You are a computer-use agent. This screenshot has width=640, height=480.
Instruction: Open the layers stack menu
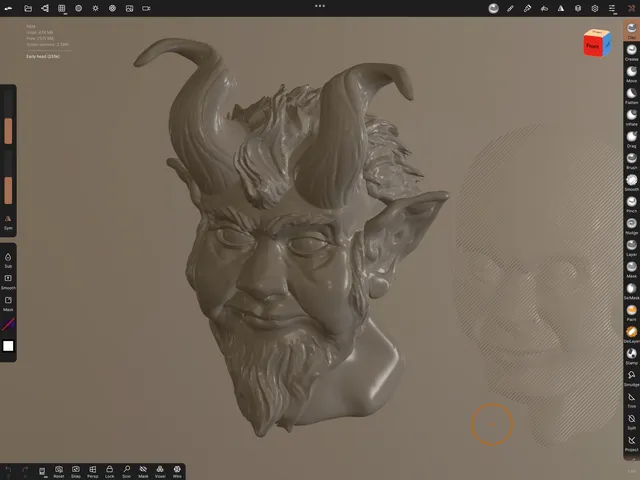click(x=578, y=8)
